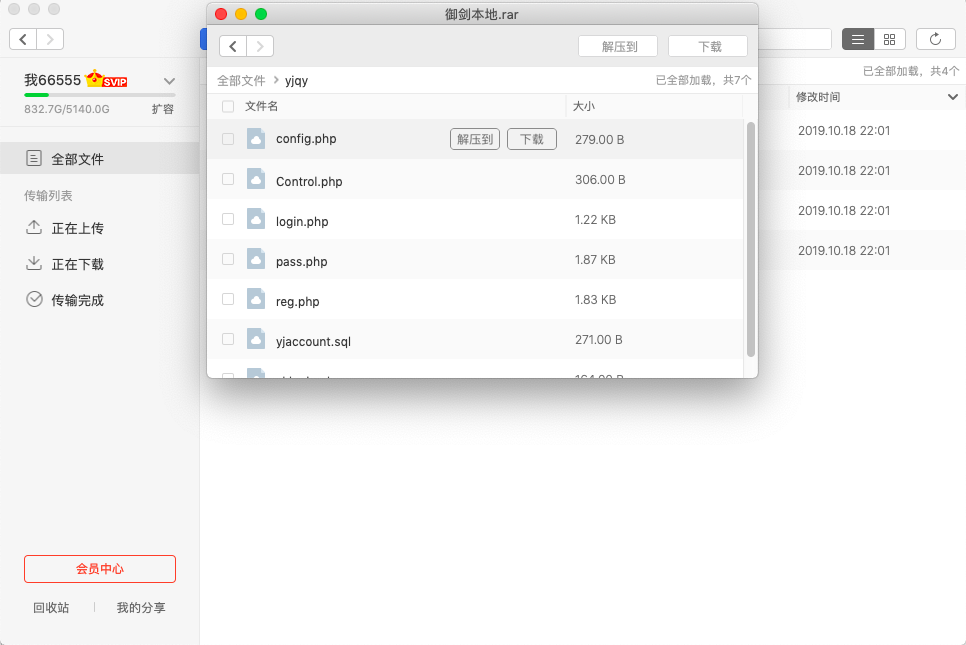Click the list view icon
966x645 pixels.
[858, 39]
